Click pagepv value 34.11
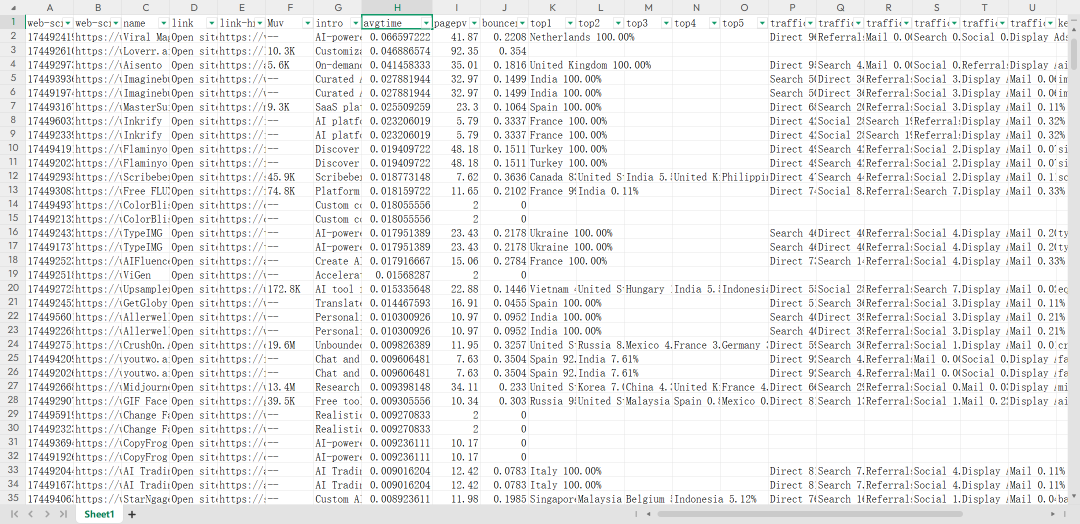This screenshot has height=524, width=1080. (457, 386)
